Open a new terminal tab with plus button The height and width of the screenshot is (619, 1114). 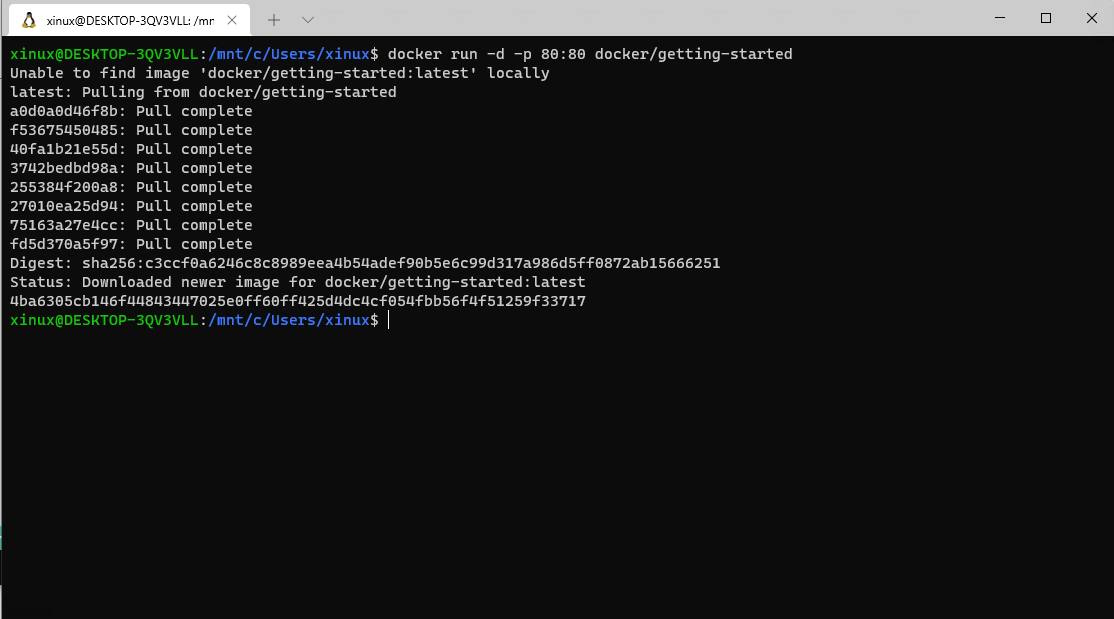274,19
